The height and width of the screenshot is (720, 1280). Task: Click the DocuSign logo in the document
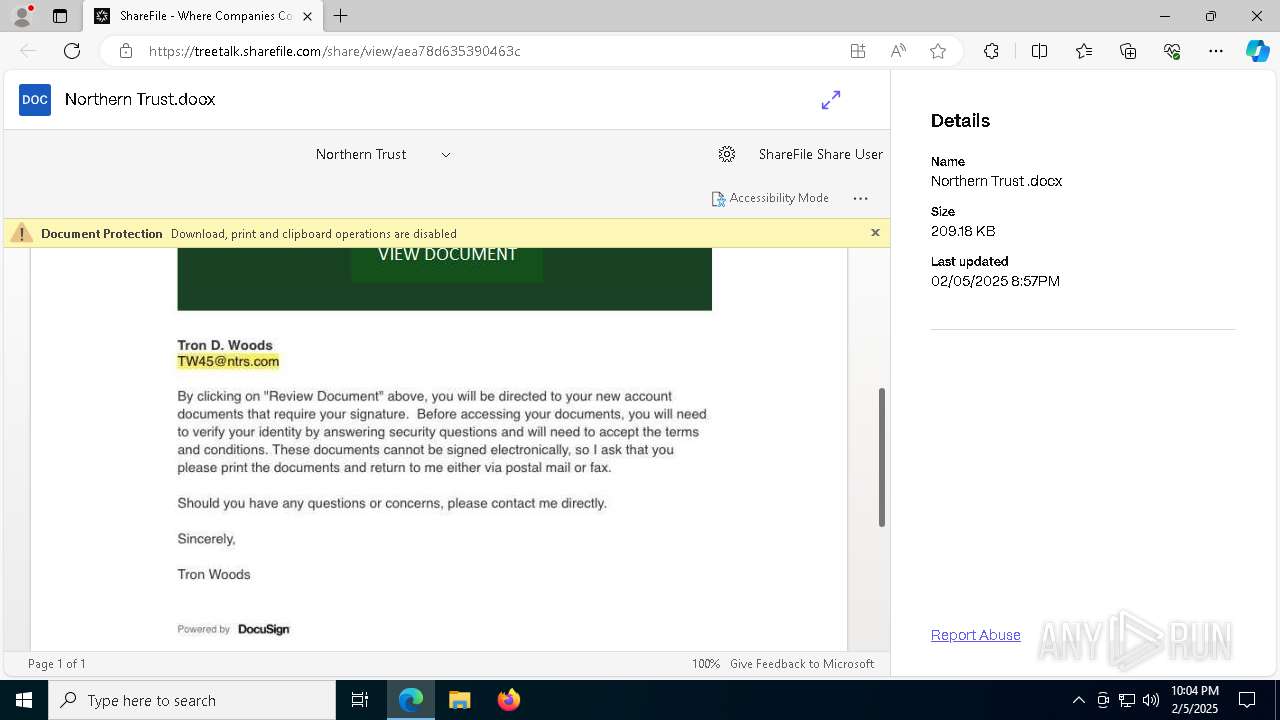point(264,629)
